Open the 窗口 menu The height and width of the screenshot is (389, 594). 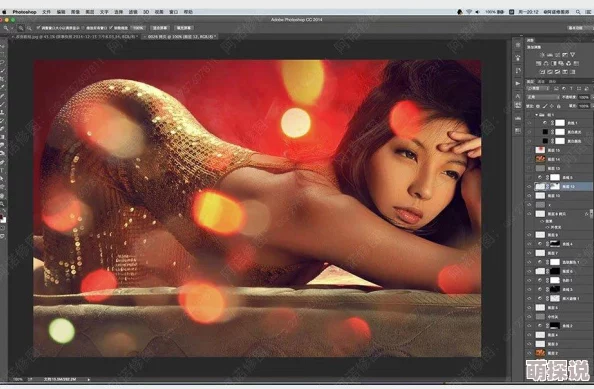(174, 12)
